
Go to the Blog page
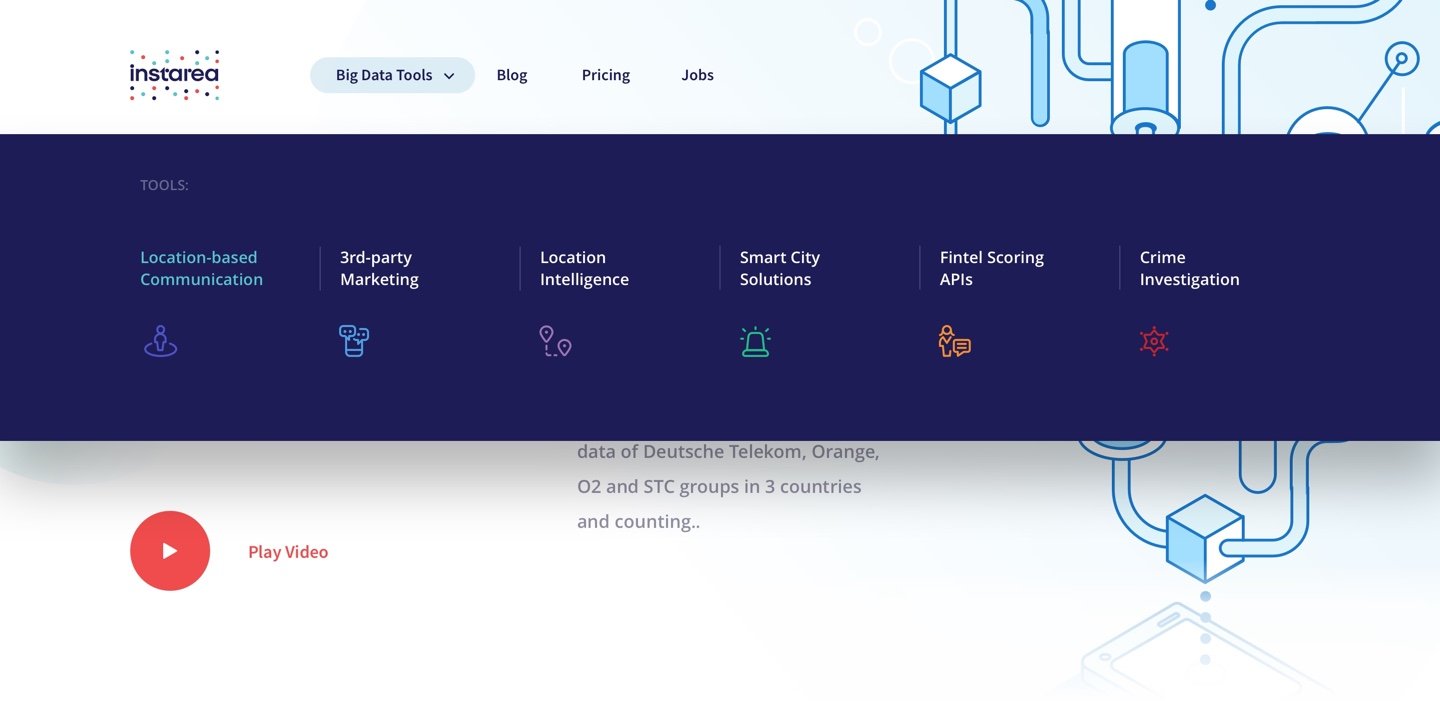(511, 75)
